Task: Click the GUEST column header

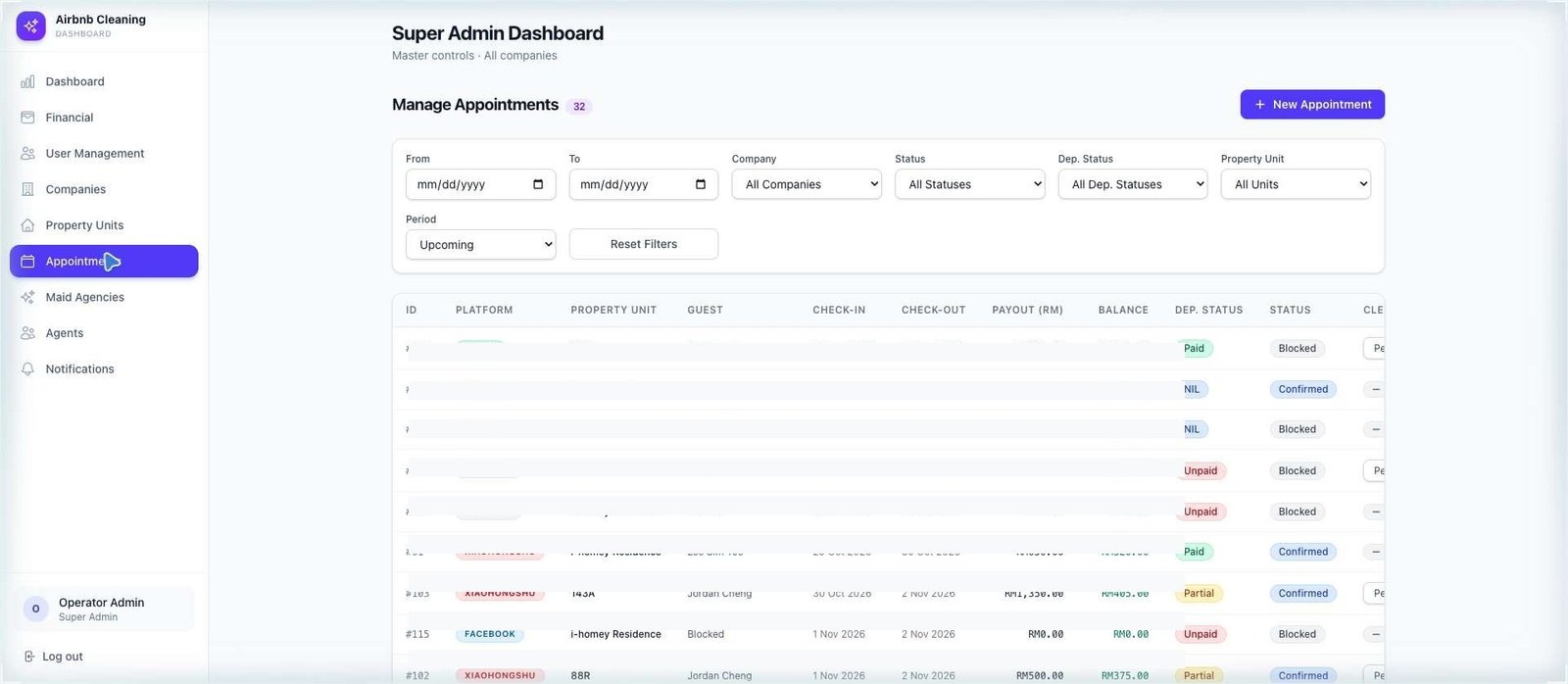Action: pyautogui.click(x=705, y=310)
